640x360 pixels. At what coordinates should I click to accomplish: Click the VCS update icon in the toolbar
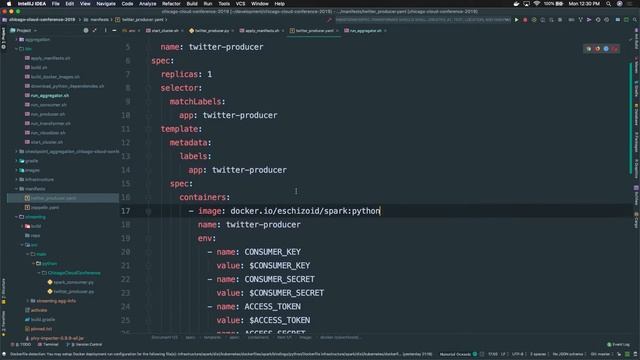(580, 20)
